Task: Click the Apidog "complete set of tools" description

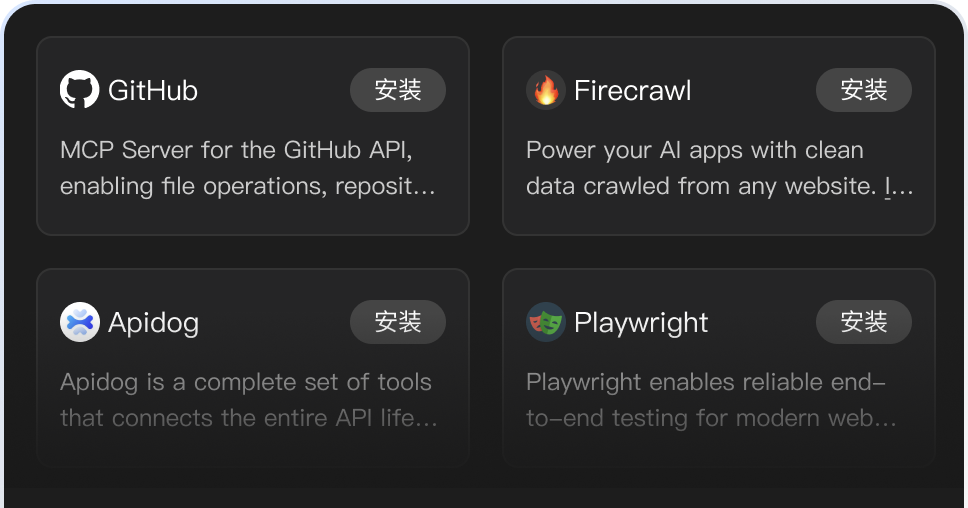Action: (x=246, y=382)
